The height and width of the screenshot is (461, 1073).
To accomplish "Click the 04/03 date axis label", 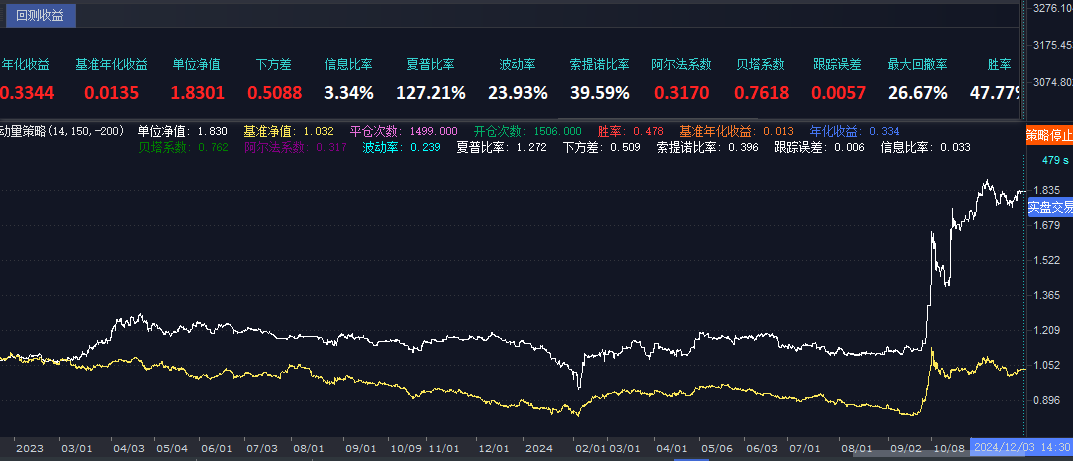I will [x=129, y=448].
